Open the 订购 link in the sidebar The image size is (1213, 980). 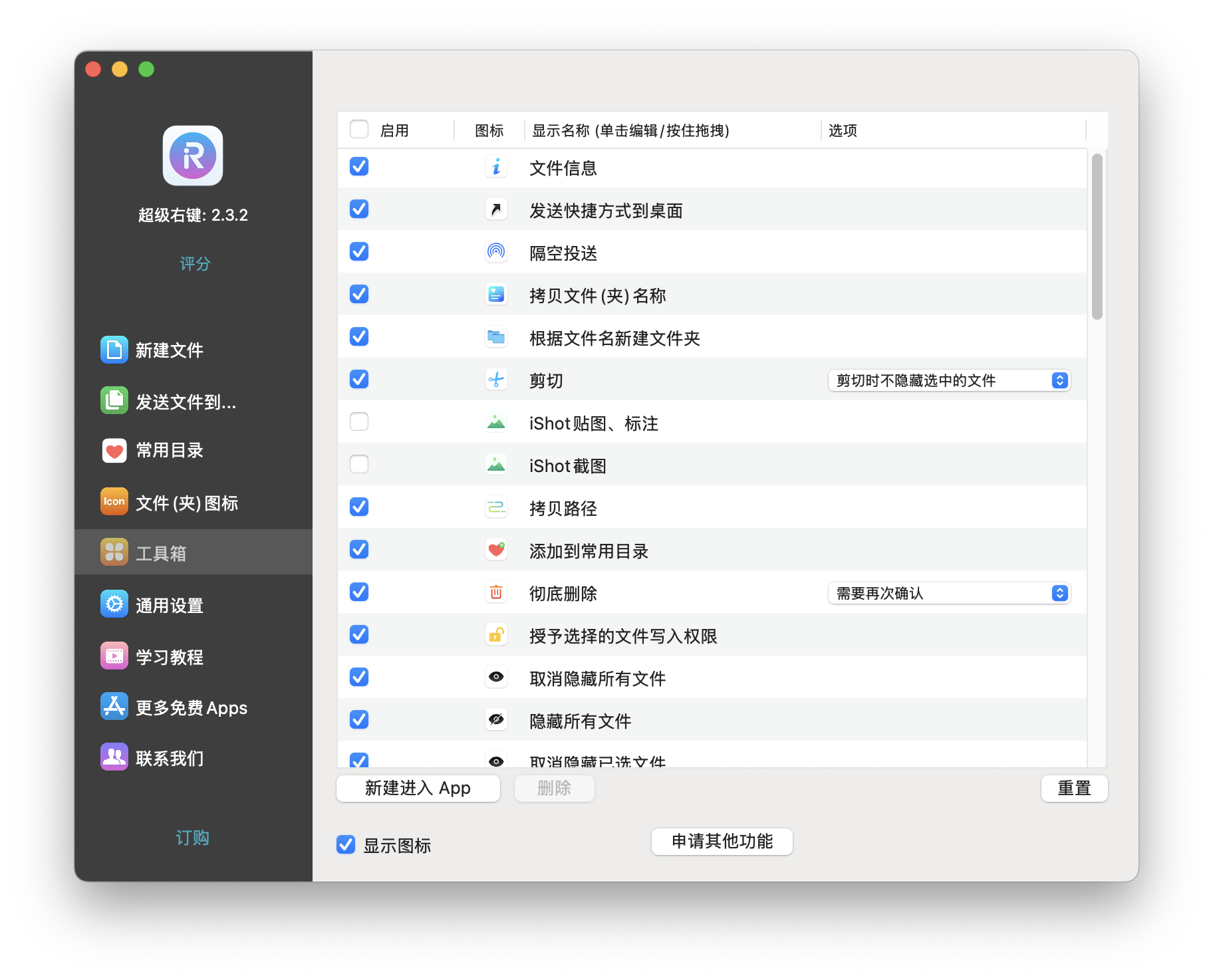tap(193, 838)
